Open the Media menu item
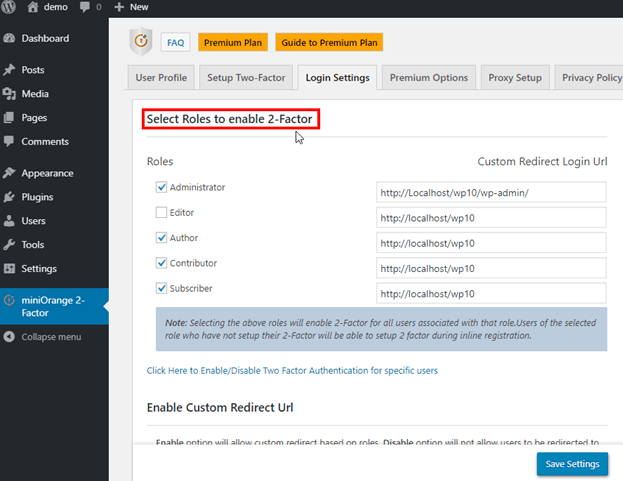This screenshot has width=623, height=481. 54,94
